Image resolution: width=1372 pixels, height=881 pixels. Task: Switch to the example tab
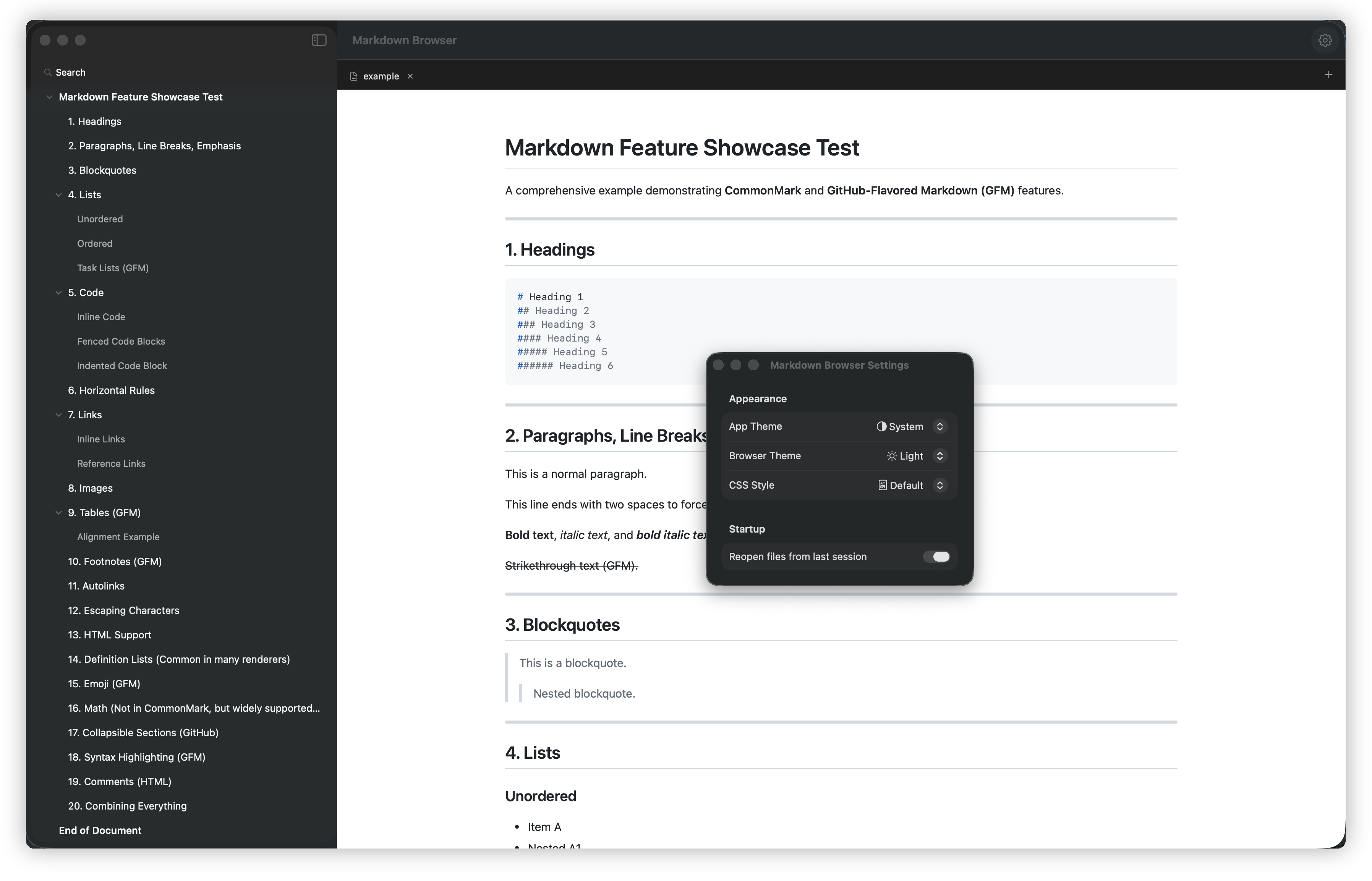380,76
